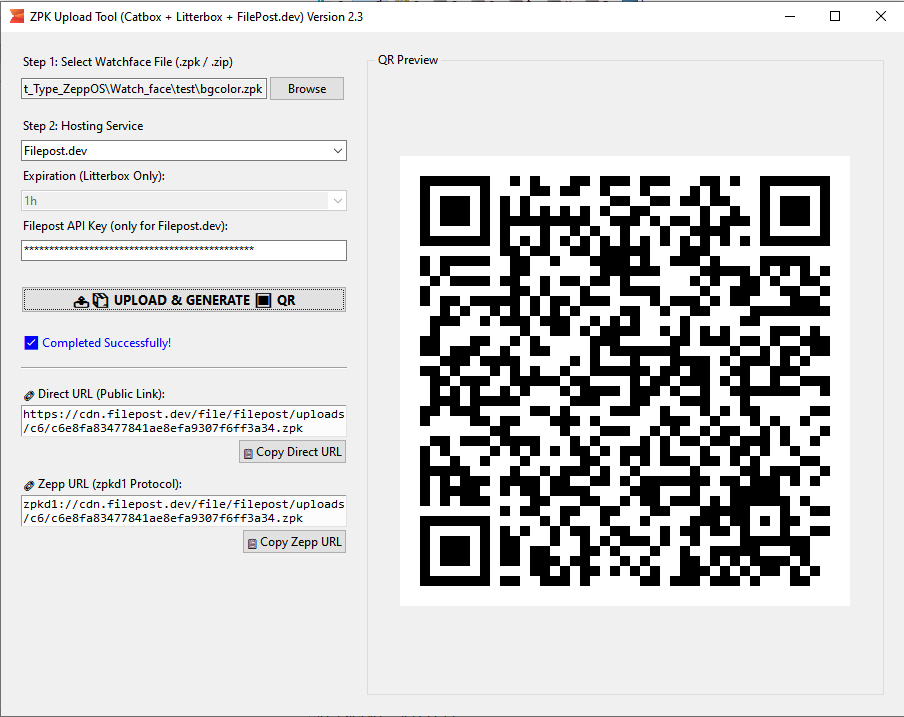This screenshot has width=904, height=717.
Task: Select the zpkd1 Zepp URL text box
Action: point(184,511)
